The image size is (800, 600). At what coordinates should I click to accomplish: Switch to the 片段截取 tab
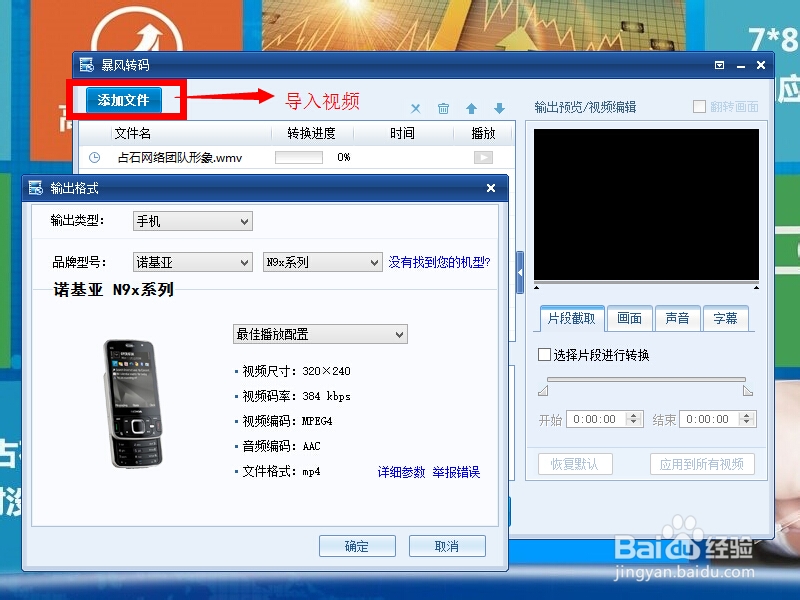click(572, 318)
